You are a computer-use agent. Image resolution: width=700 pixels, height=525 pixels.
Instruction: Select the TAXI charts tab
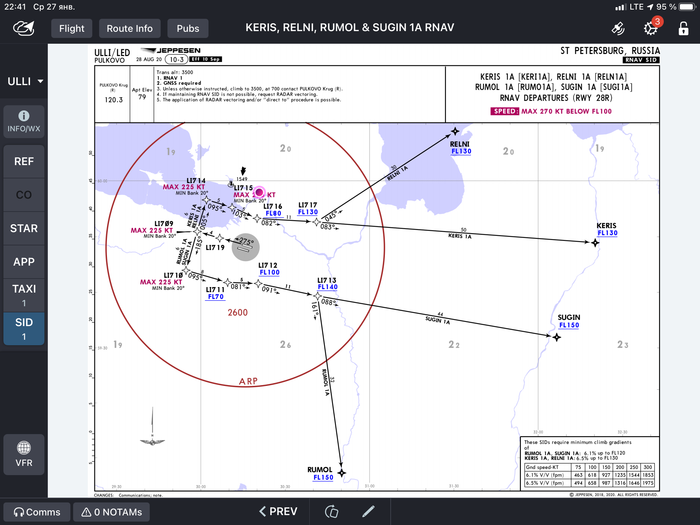click(24, 295)
